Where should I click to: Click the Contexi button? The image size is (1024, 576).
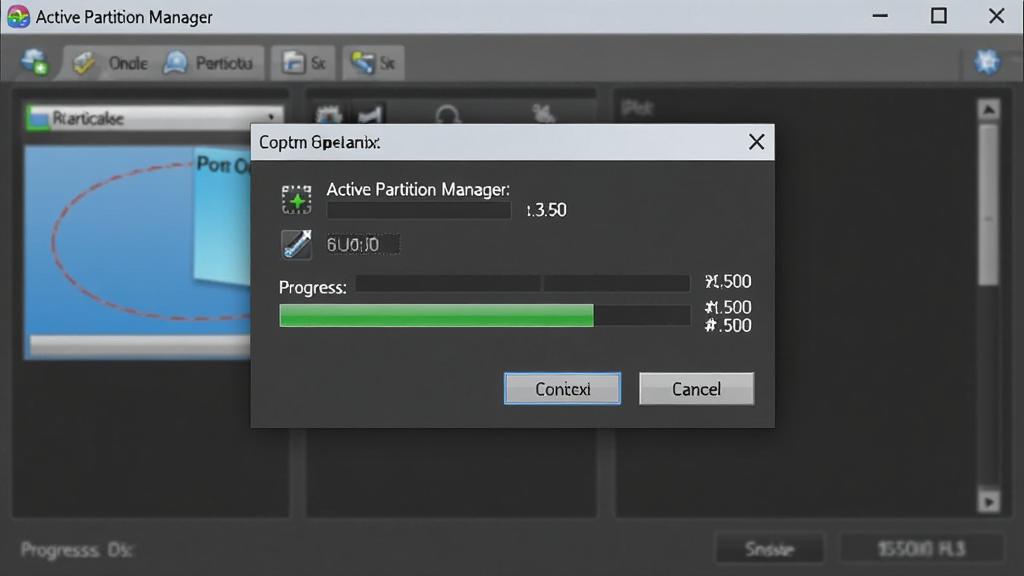562,389
